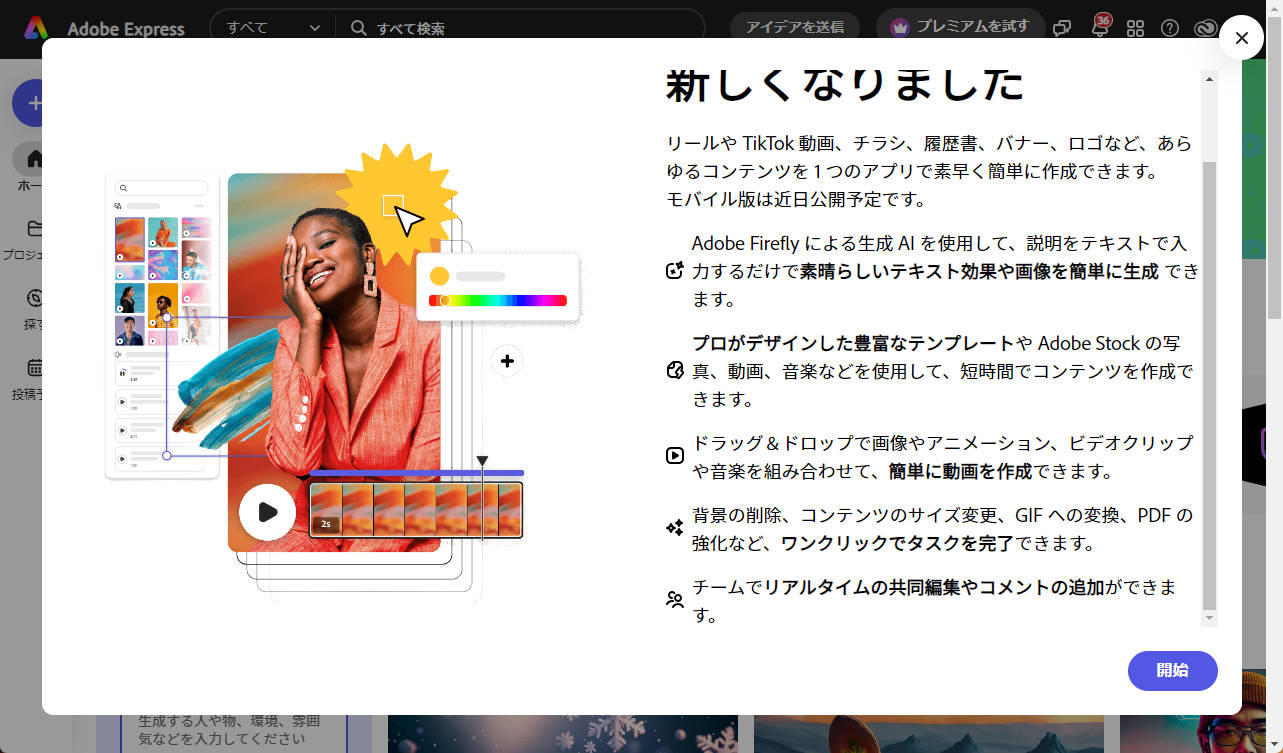Viewport: 1283px width, 753px height.
Task: Click the play button on the video preview
Action: pyautogui.click(x=267, y=512)
